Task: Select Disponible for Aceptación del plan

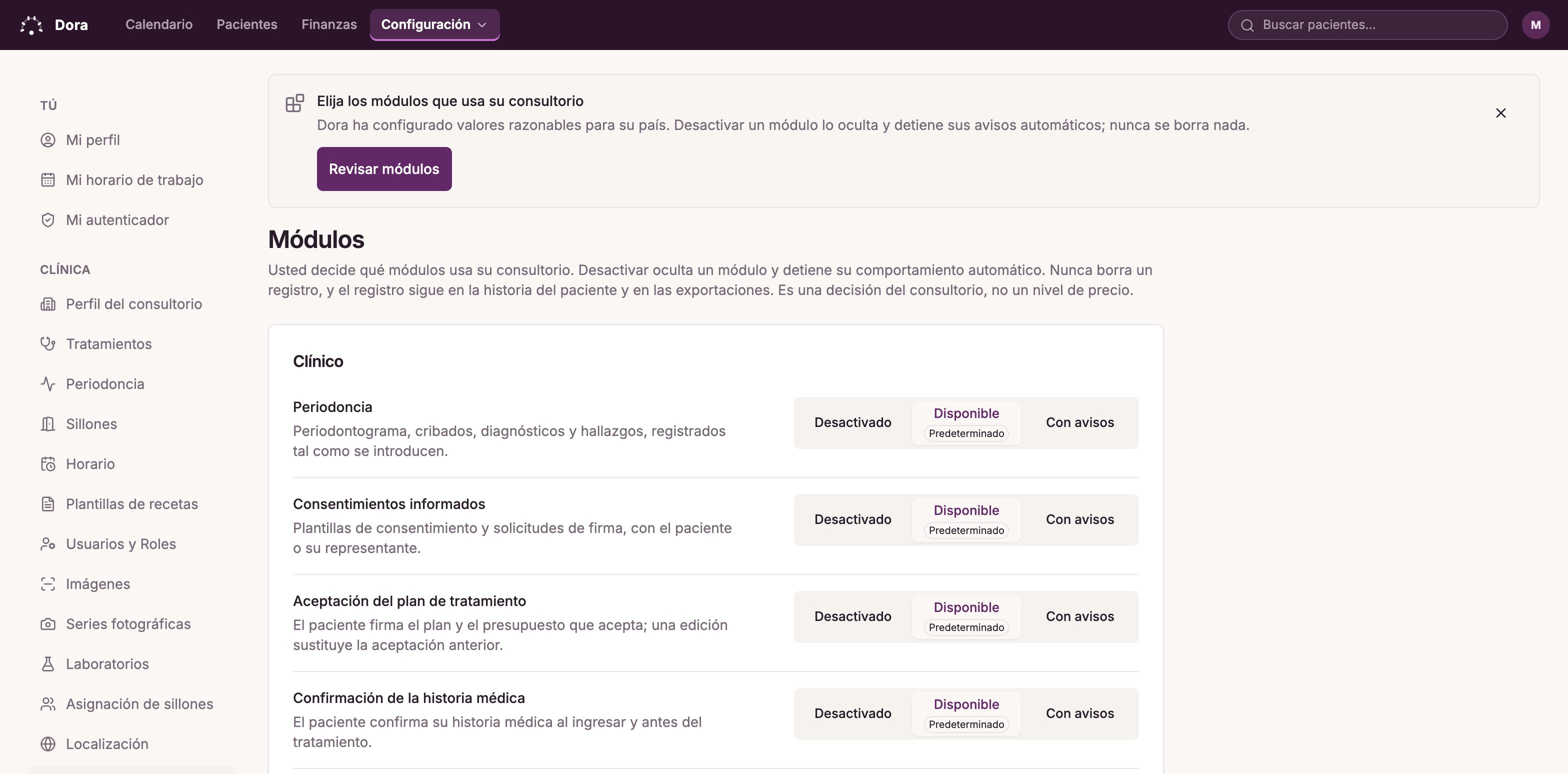Action: click(x=966, y=616)
